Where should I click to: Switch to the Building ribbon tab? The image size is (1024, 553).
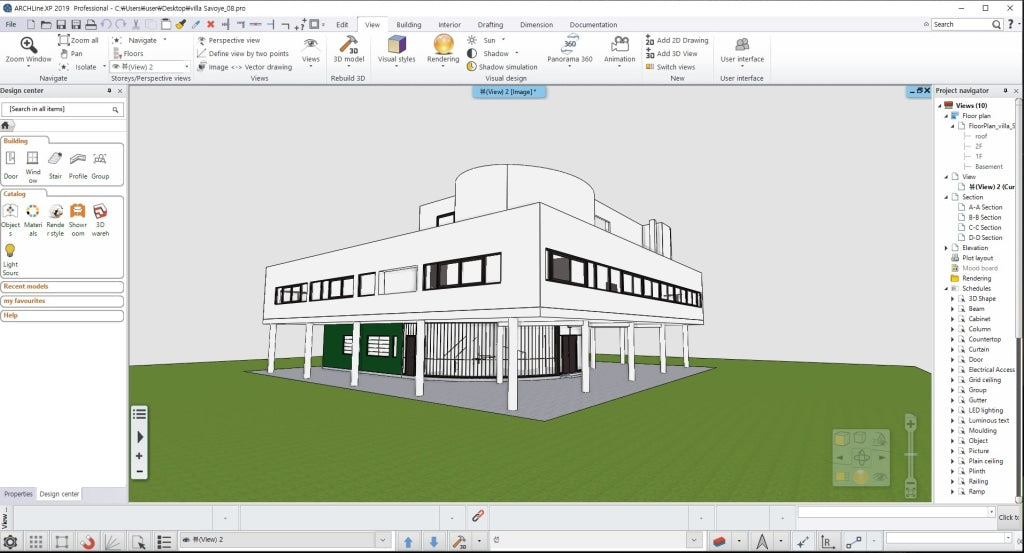point(409,25)
